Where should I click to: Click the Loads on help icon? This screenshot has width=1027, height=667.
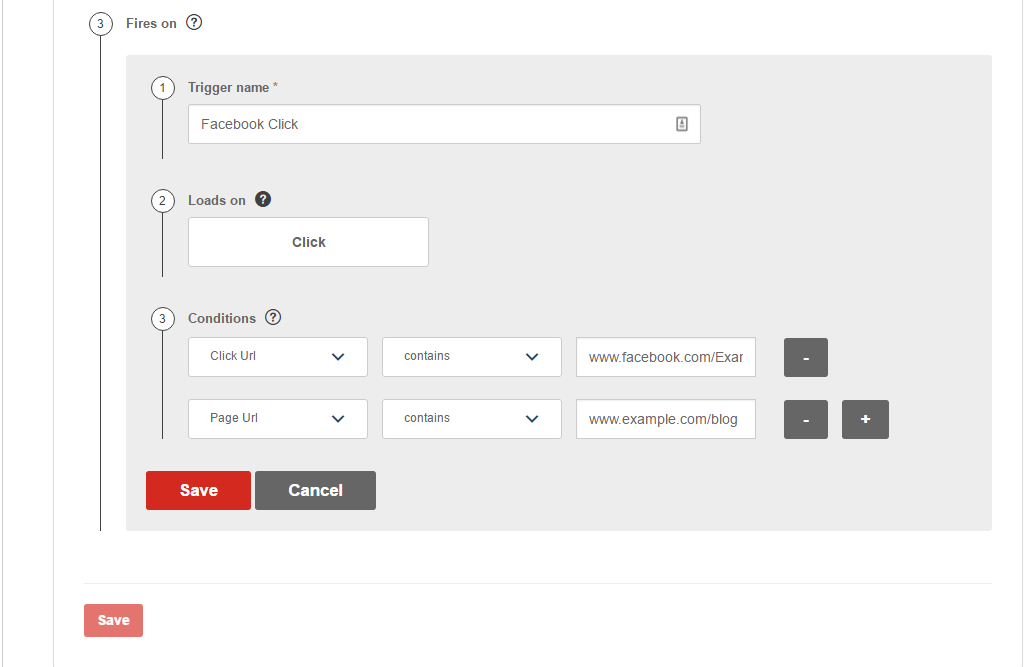pyautogui.click(x=262, y=199)
